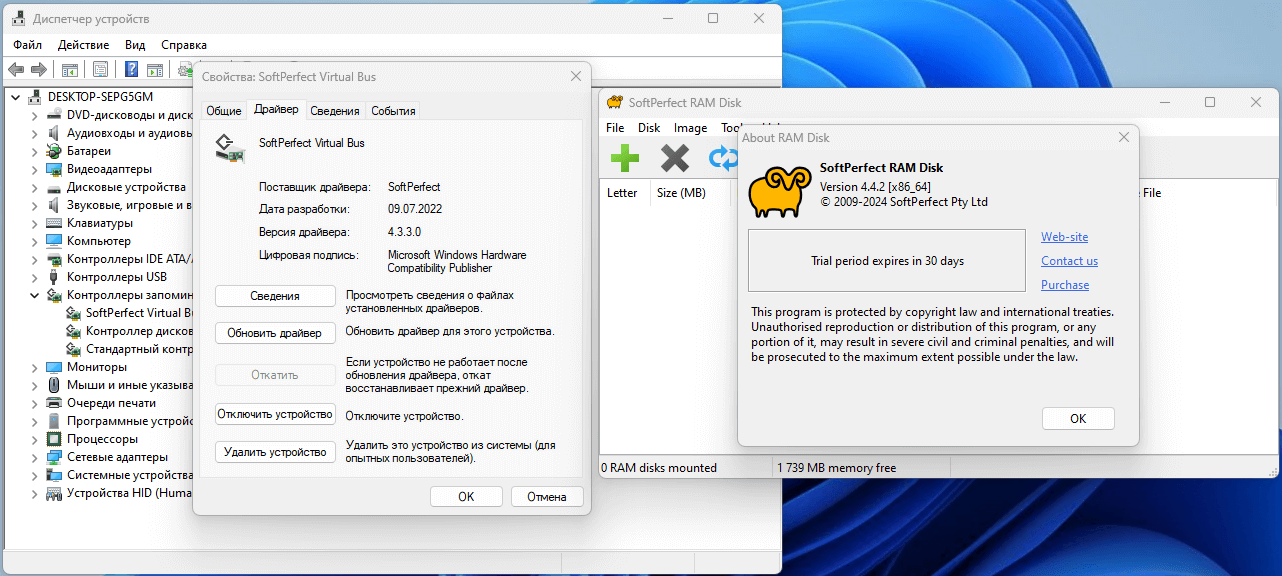Click the Сведения driver details button
The image size is (1282, 576).
click(275, 296)
